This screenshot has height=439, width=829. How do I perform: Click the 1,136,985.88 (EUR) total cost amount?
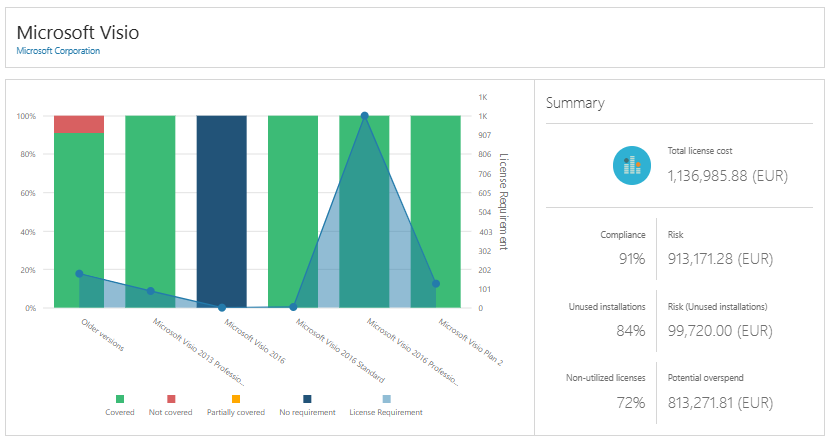coord(727,175)
